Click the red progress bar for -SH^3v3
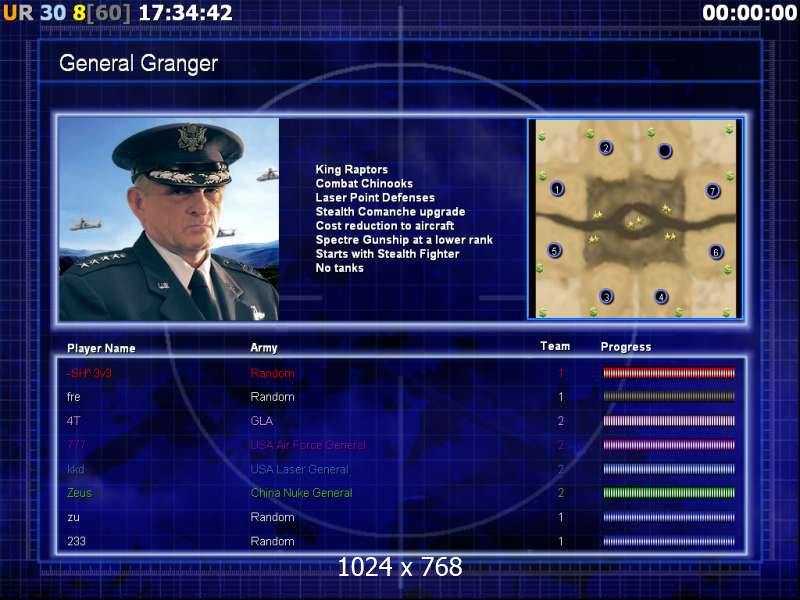Viewport: 800px width, 600px height. 669,373
